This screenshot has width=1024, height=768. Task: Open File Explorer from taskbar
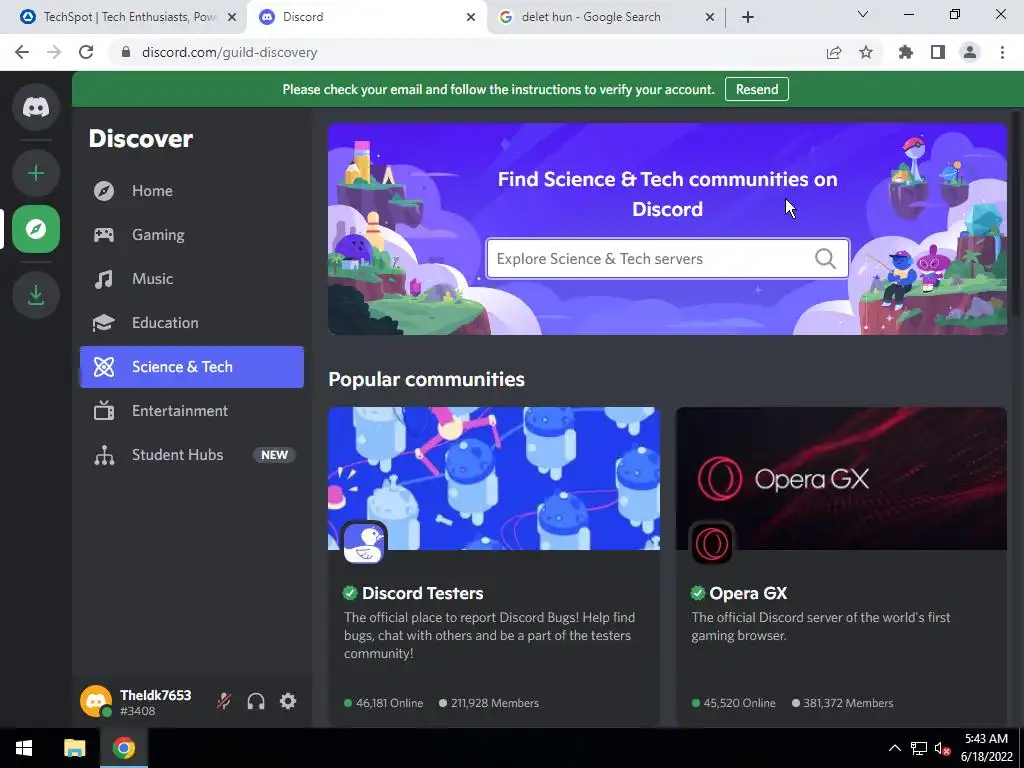tap(74, 748)
